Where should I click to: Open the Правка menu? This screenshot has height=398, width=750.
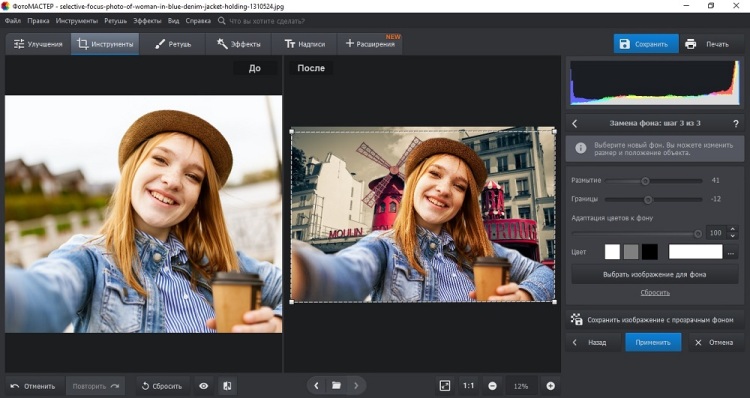(38, 21)
